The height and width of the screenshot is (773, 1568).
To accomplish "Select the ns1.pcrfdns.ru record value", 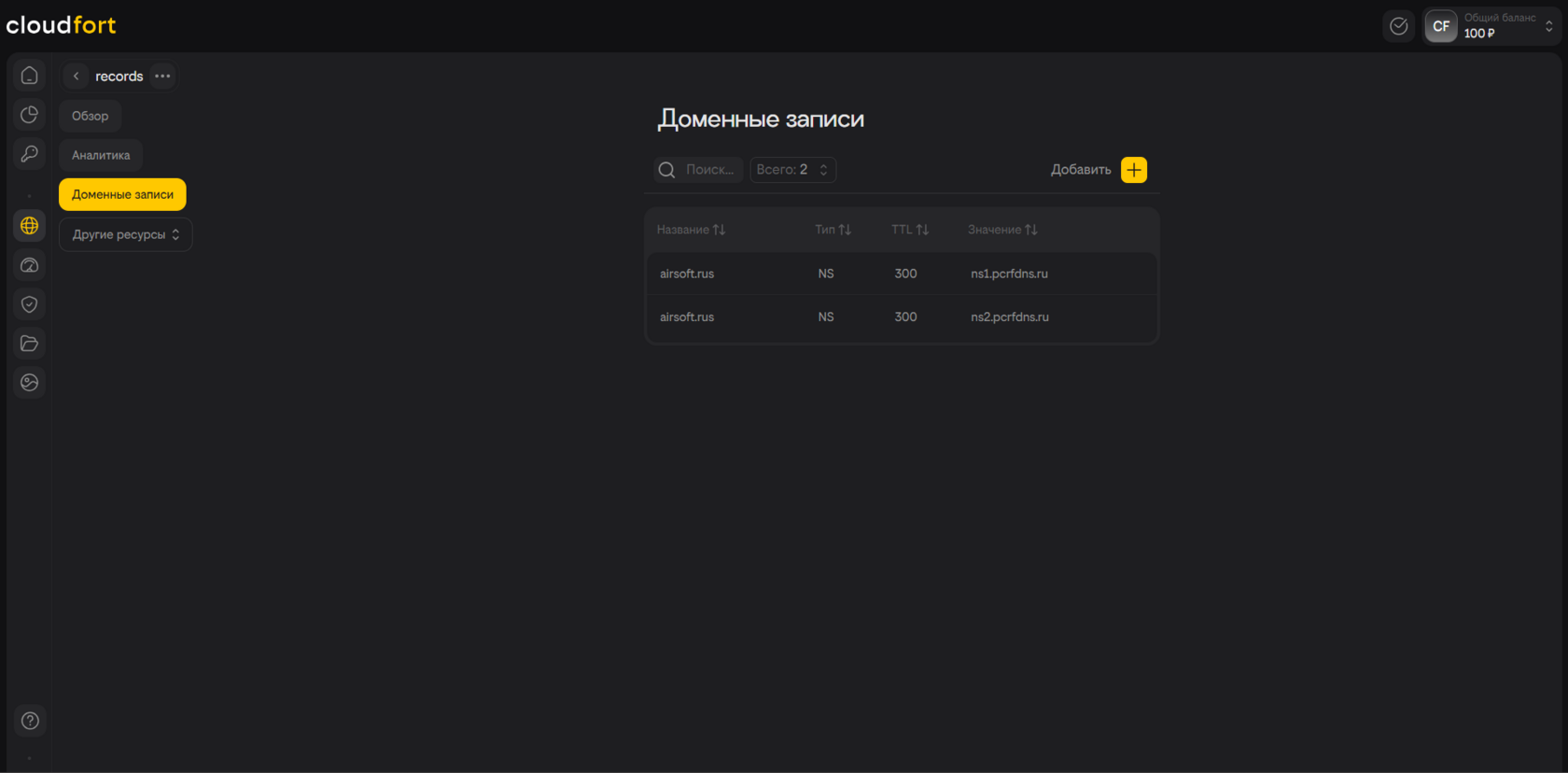I will point(1009,274).
